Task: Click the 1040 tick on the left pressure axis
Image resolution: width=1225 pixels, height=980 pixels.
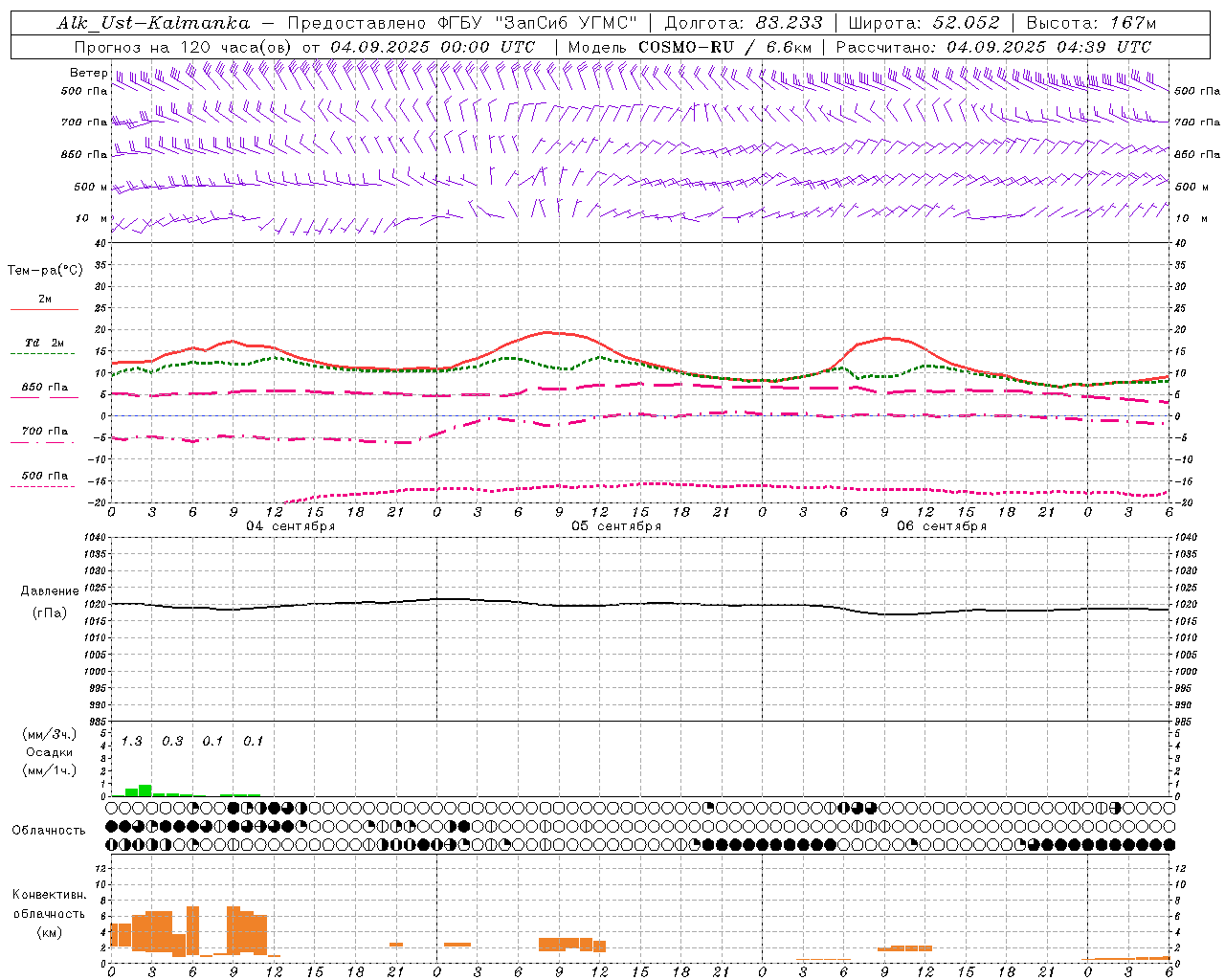Action: (95, 538)
